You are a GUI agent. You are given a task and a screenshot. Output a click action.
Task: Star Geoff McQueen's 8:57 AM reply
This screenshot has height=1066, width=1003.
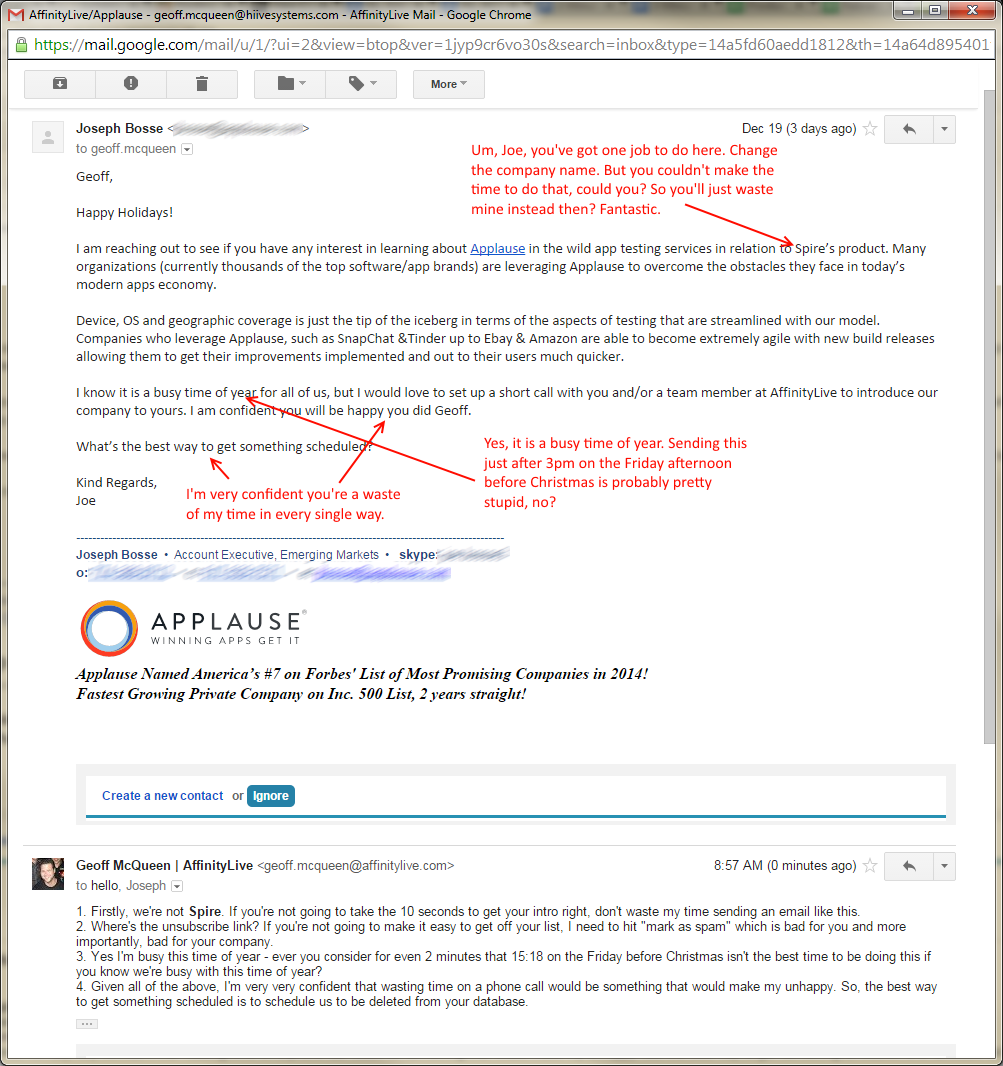point(870,866)
